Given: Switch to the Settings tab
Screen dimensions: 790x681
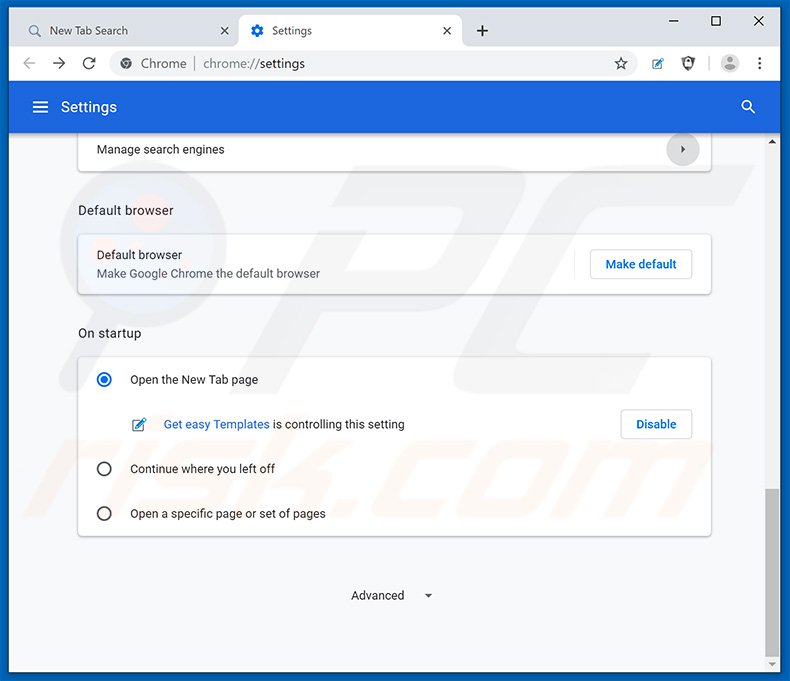Looking at the screenshot, I should [x=350, y=31].
